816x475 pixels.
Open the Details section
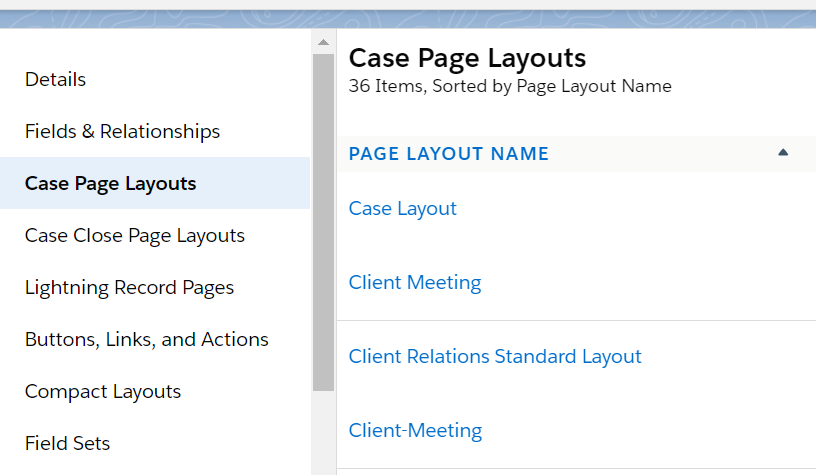coord(56,79)
